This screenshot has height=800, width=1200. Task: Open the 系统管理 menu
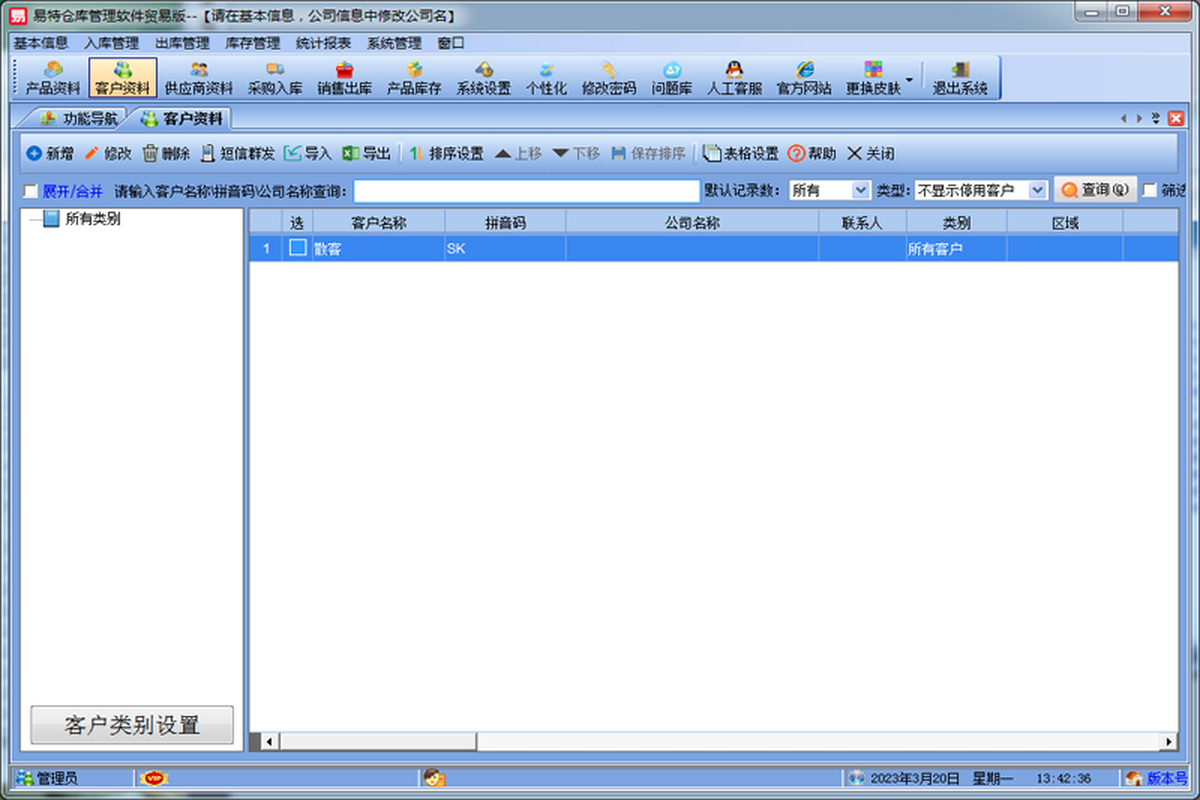[x=394, y=43]
